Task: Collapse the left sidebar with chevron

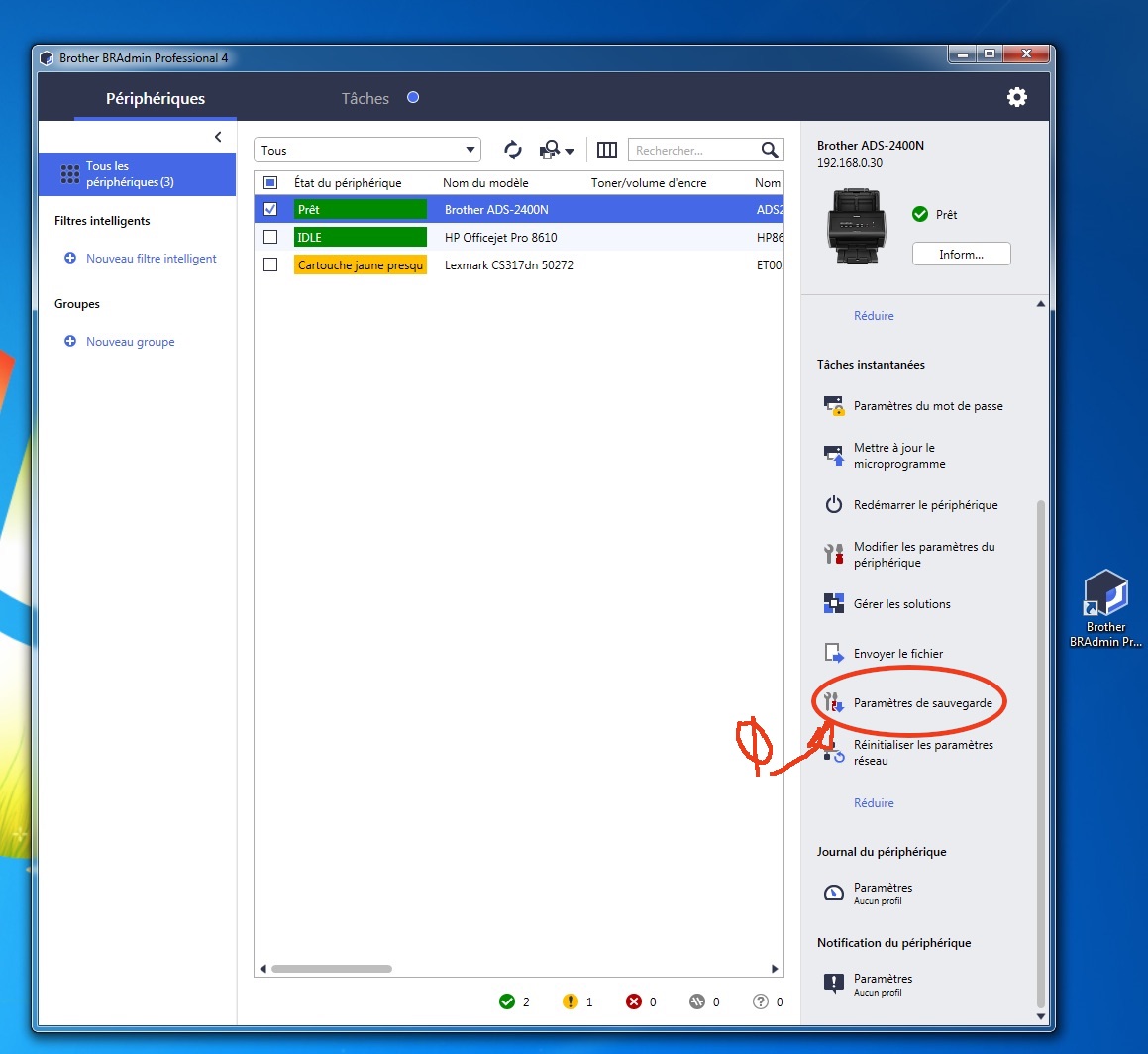Action: (218, 137)
